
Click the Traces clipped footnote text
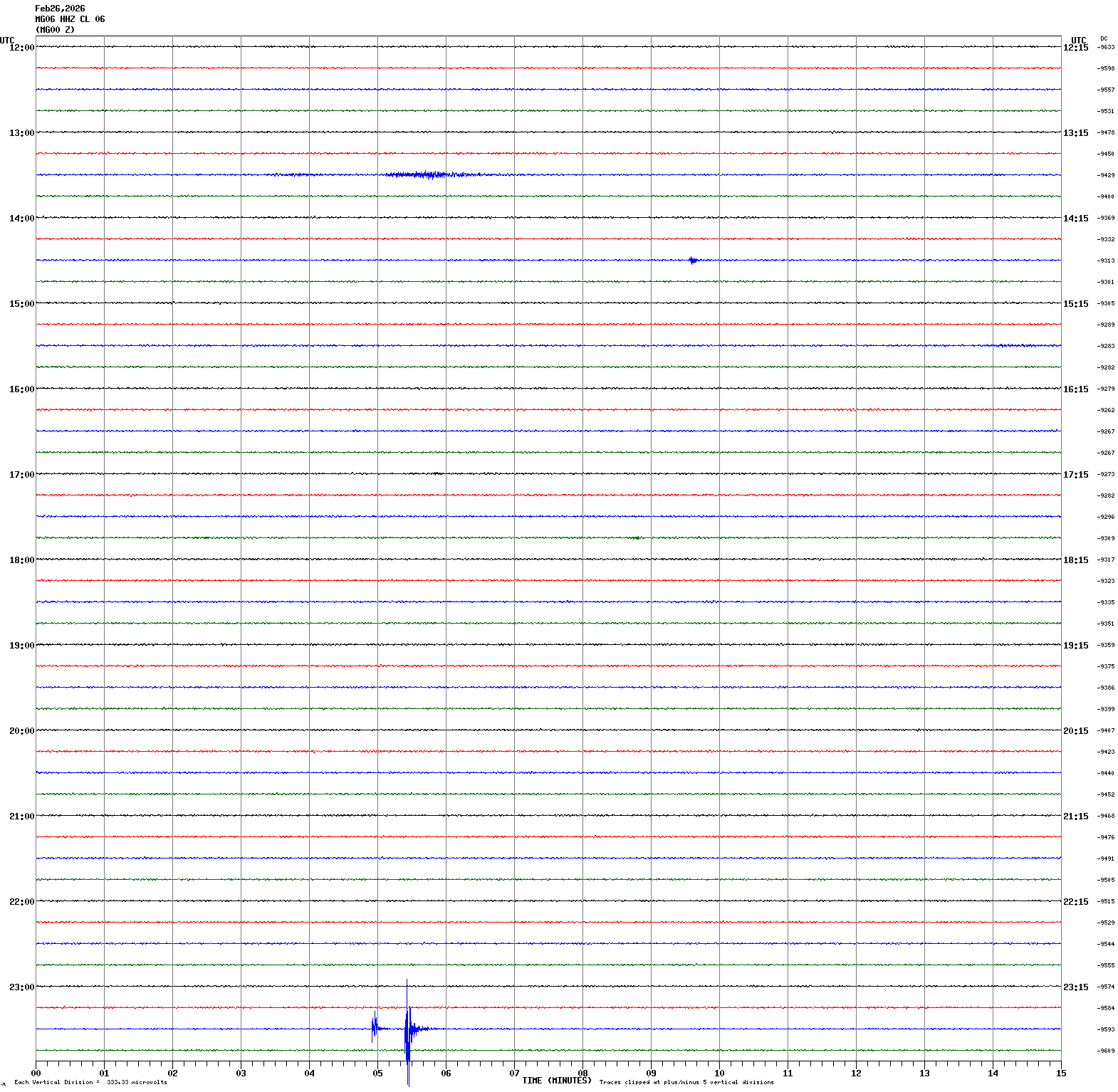click(x=686, y=1083)
